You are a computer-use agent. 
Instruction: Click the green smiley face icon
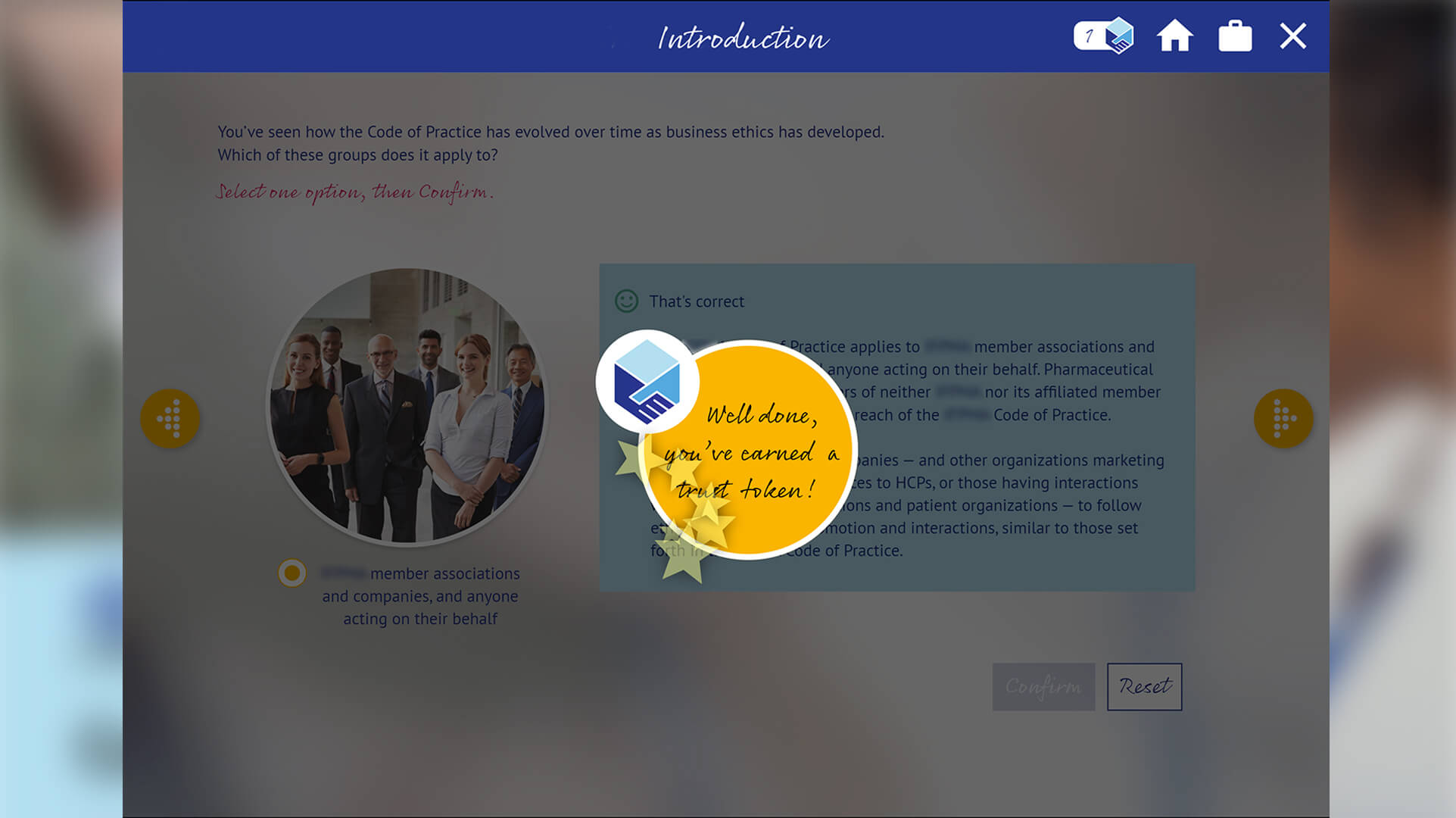[626, 301]
